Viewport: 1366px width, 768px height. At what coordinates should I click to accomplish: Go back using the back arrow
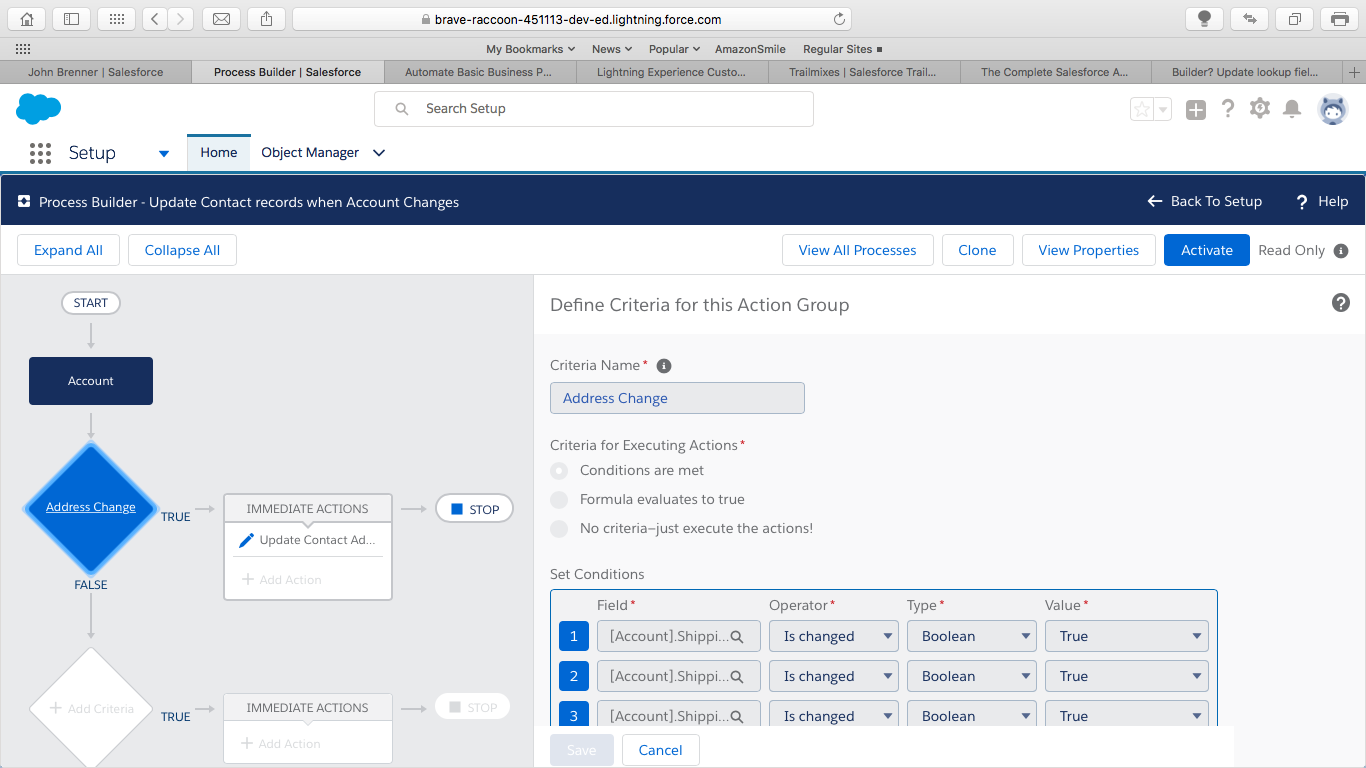point(155,19)
